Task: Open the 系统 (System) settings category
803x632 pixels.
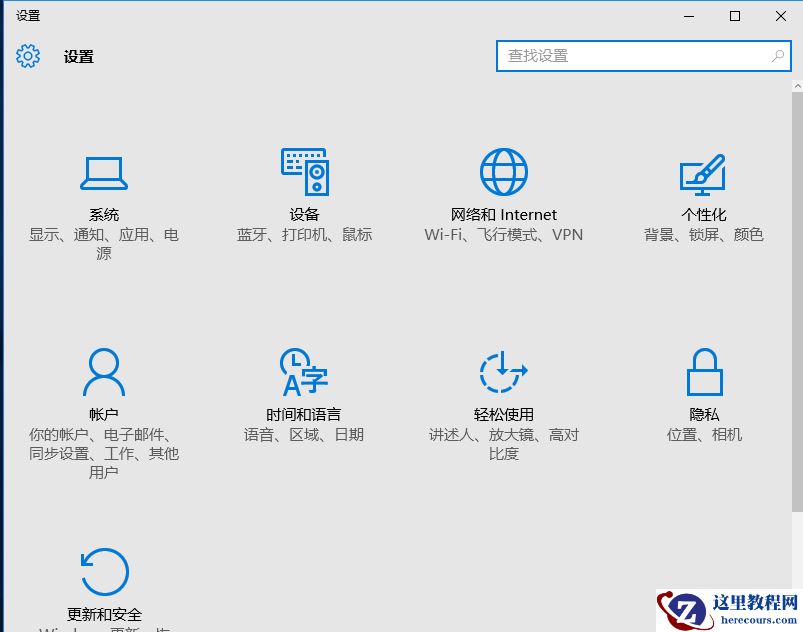Action: pyautogui.click(x=104, y=190)
